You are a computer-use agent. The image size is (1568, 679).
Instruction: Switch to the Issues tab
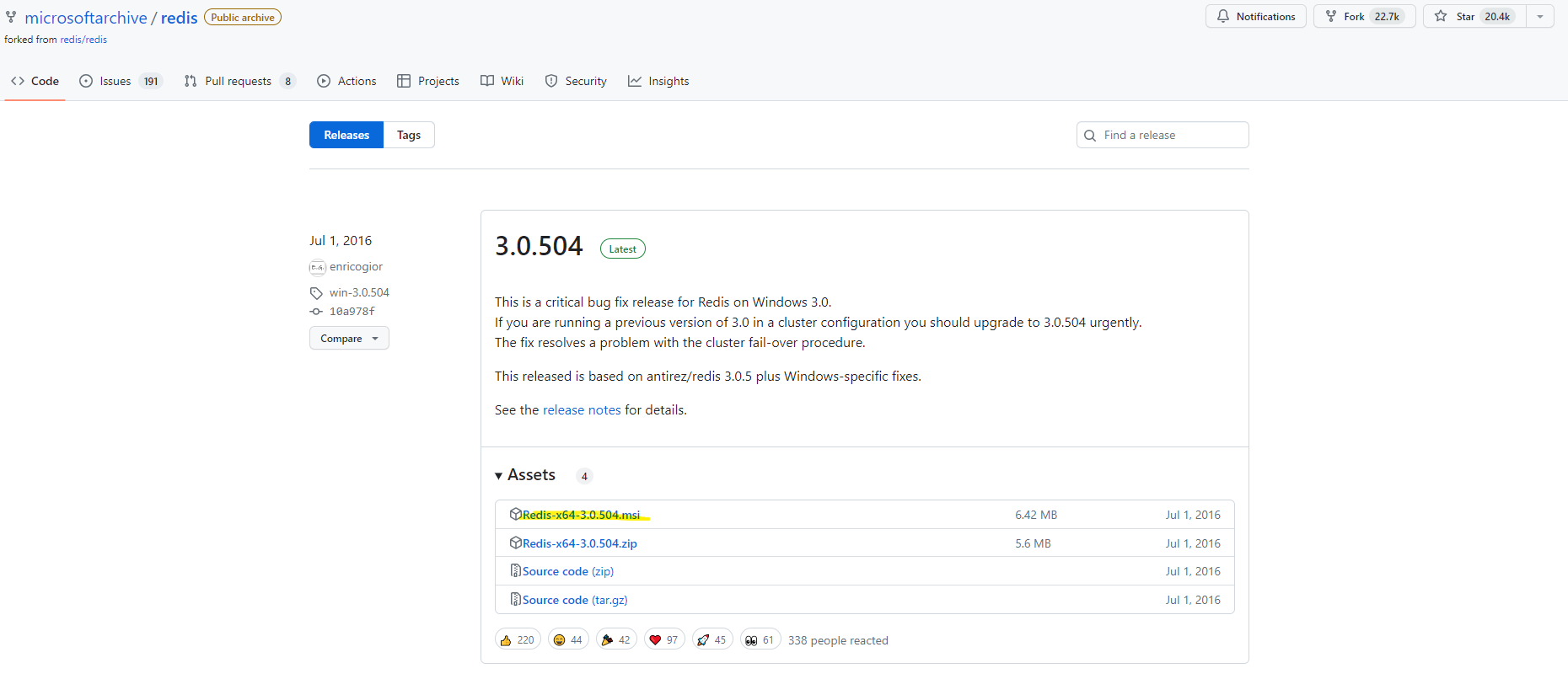pos(121,81)
